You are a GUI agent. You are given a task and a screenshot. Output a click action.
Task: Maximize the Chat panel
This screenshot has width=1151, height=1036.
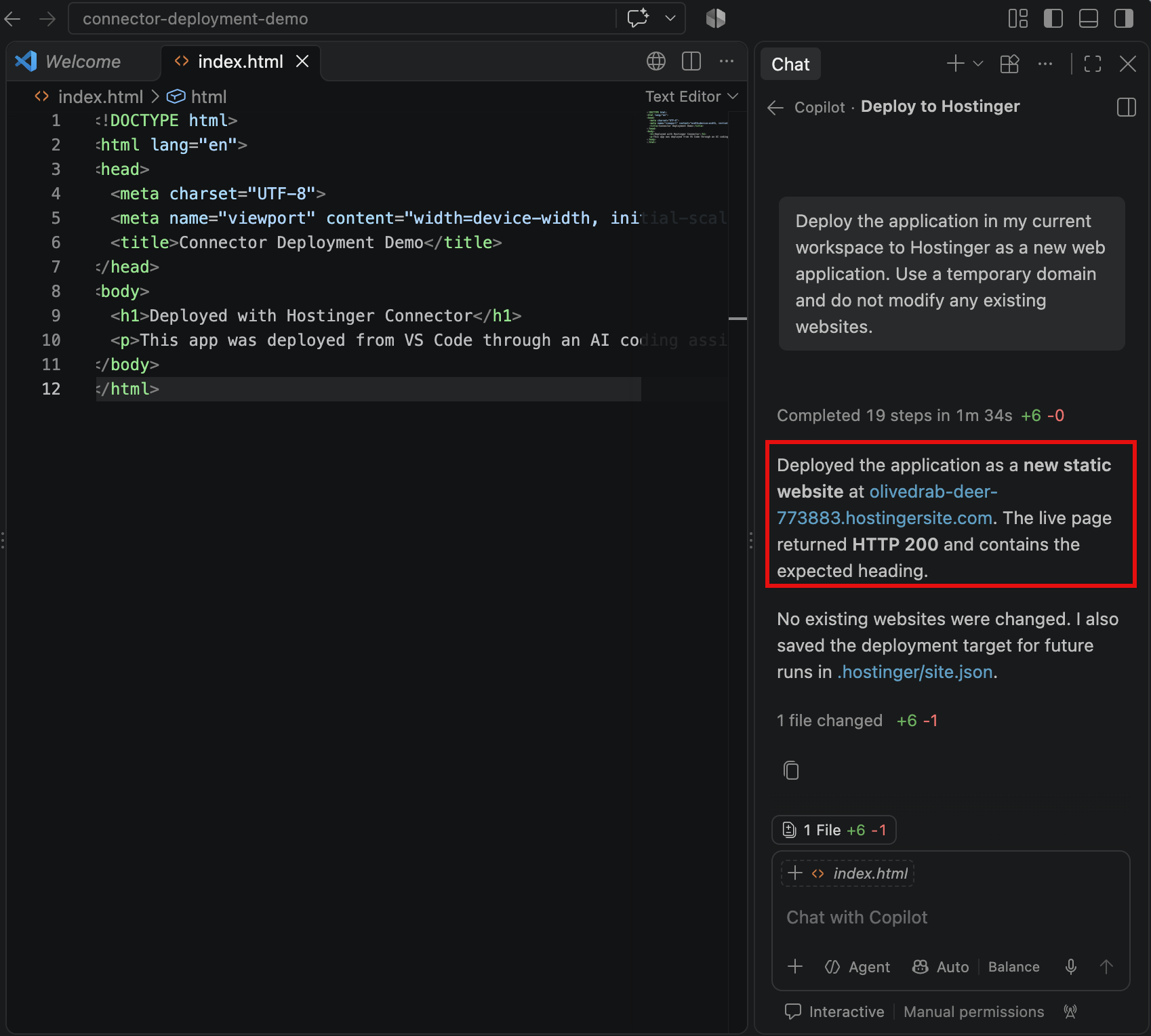click(x=1093, y=64)
